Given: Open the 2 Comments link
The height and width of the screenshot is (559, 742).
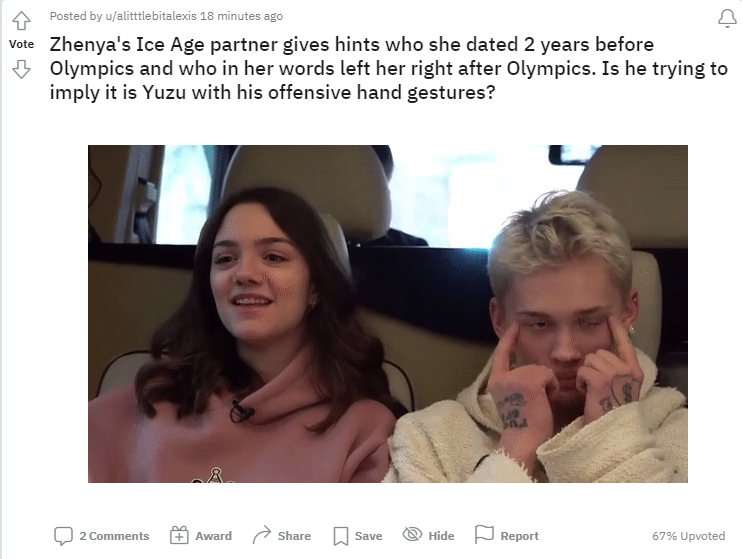Looking at the screenshot, I should click(114, 536).
